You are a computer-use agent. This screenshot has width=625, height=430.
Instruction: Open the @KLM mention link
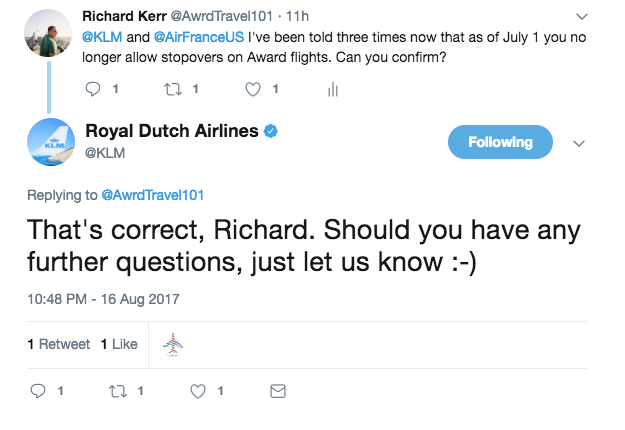tap(102, 37)
